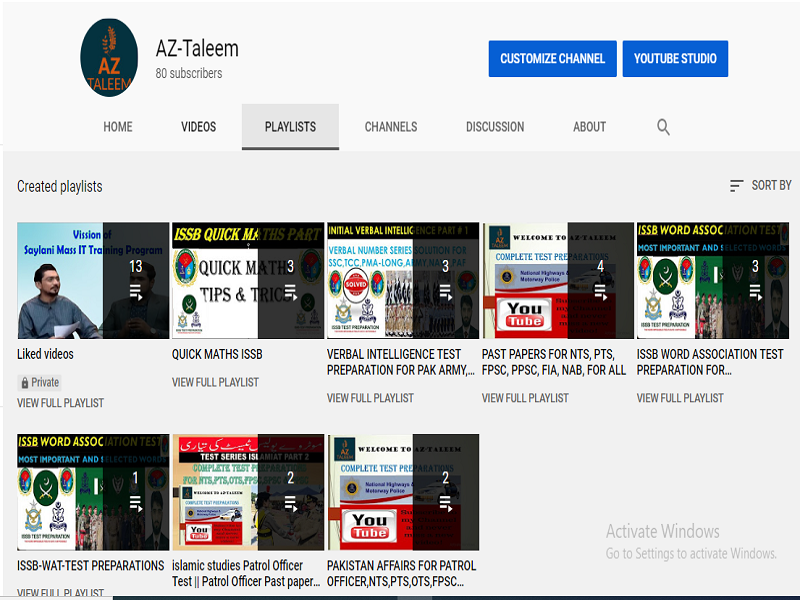800x600 pixels.
Task: Click the AZ-Taleem channel name
Action: coord(197,49)
